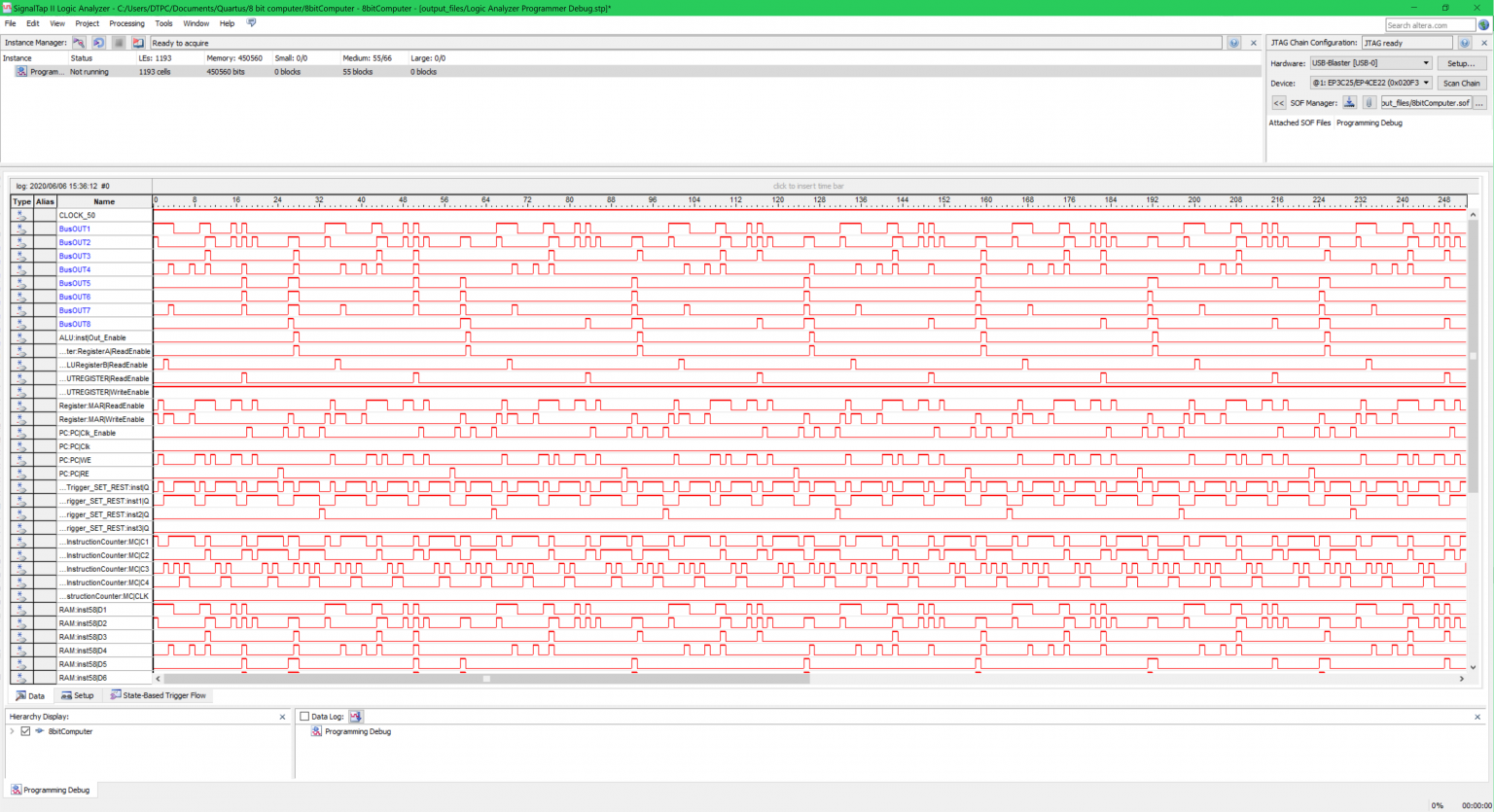Screen dimensions: 1494x812
Task: Click the Attach SOF File paperclip icon
Action: (x=1369, y=102)
